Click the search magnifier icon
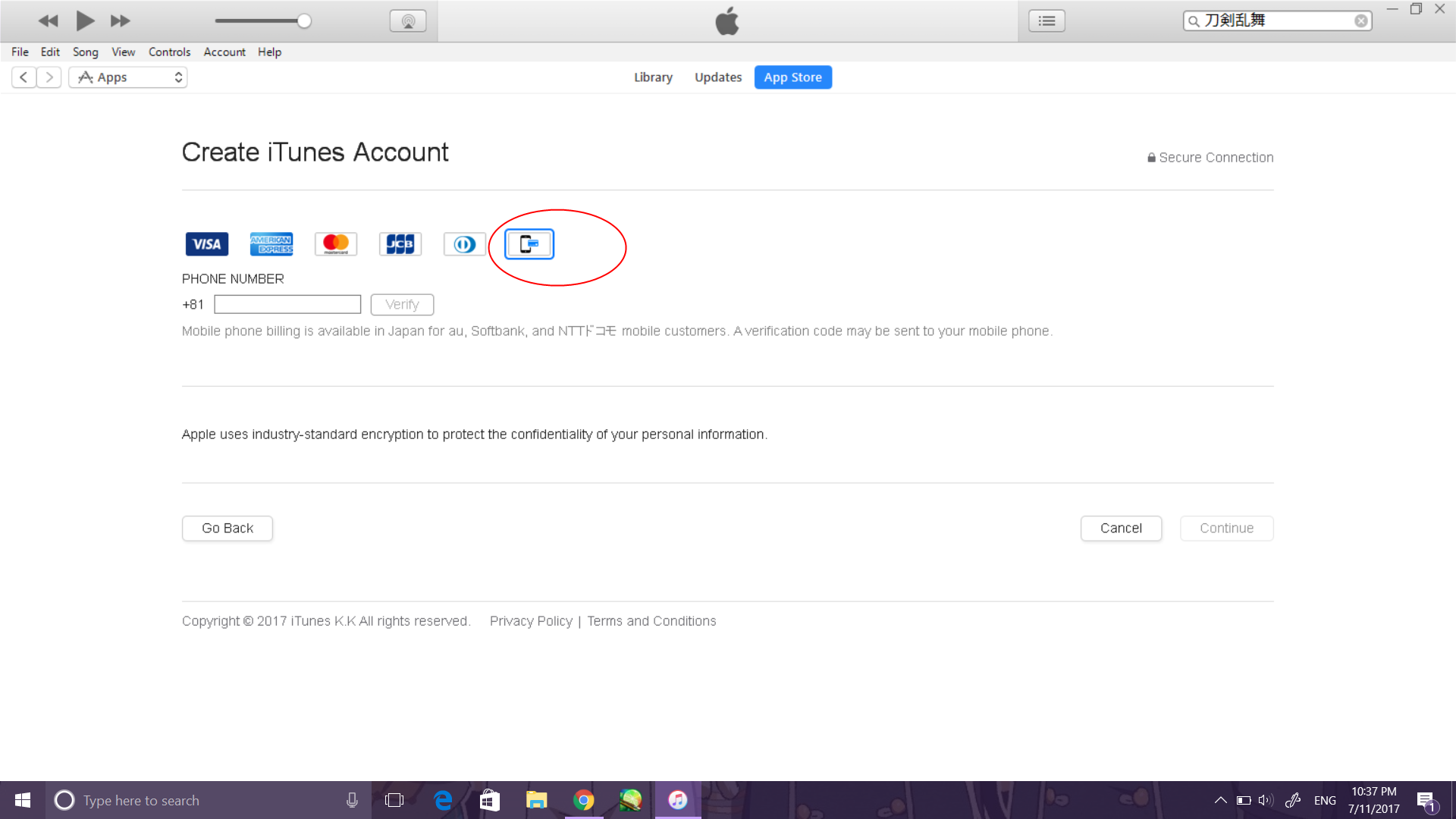1456x819 pixels. 1194,21
